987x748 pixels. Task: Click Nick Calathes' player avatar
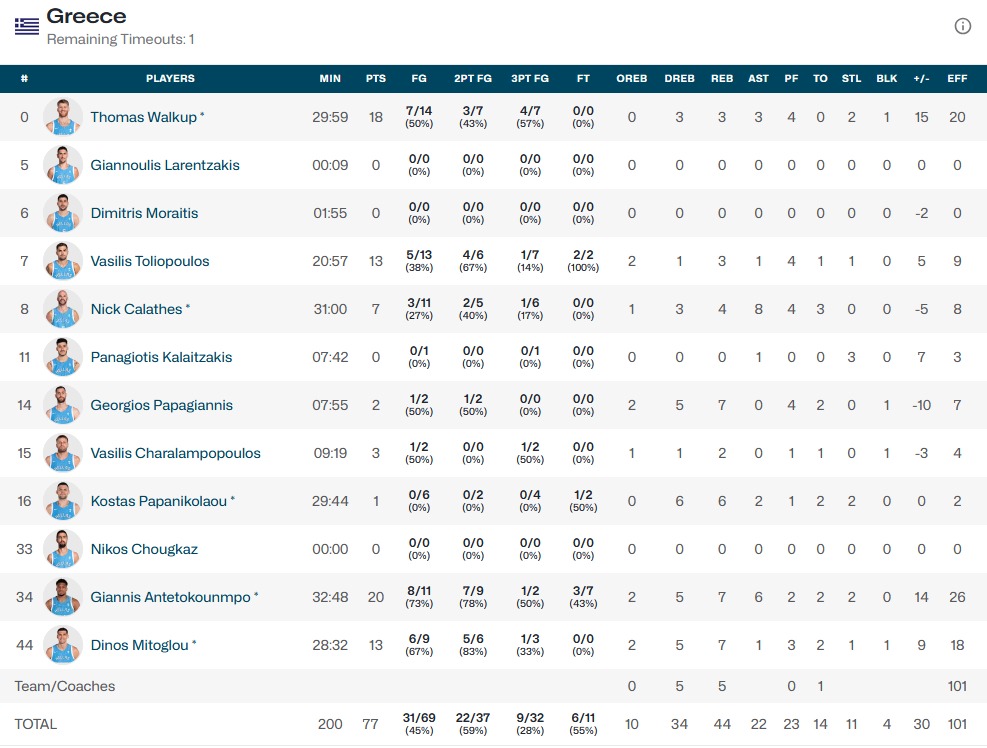tap(63, 309)
